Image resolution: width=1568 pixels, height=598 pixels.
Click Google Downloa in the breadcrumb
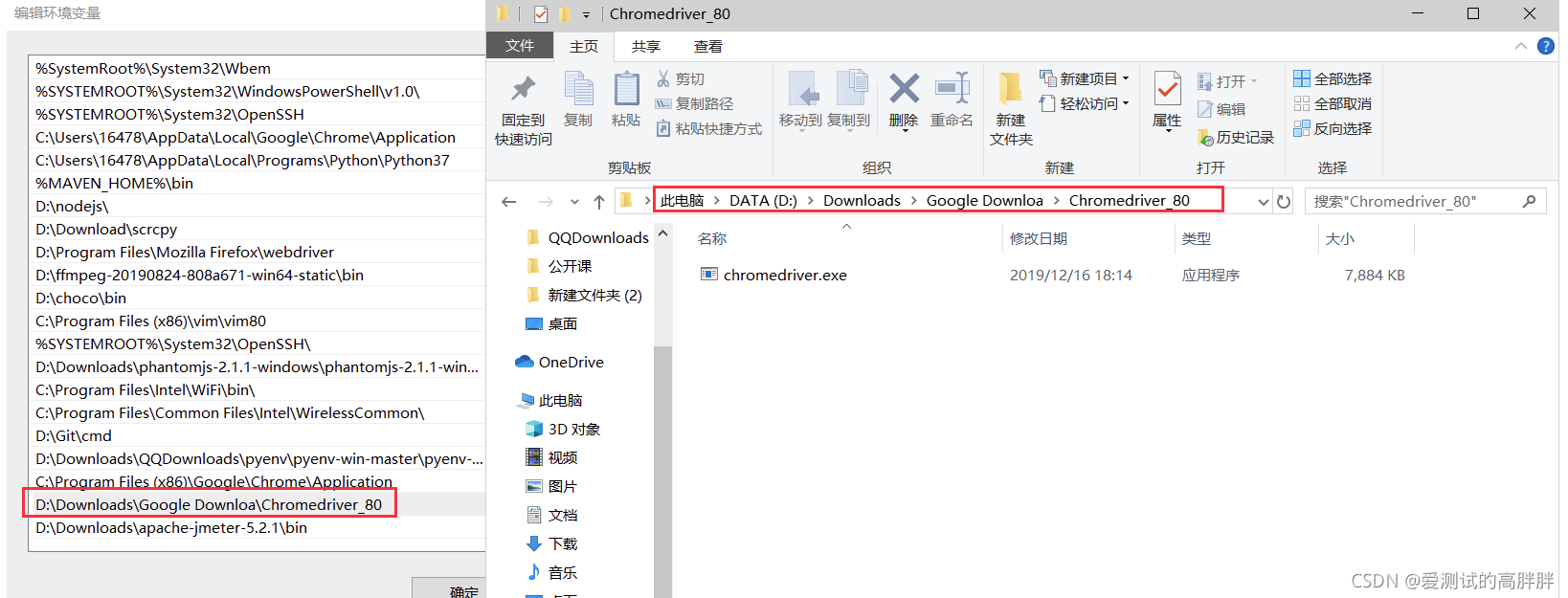pyautogui.click(x=984, y=201)
